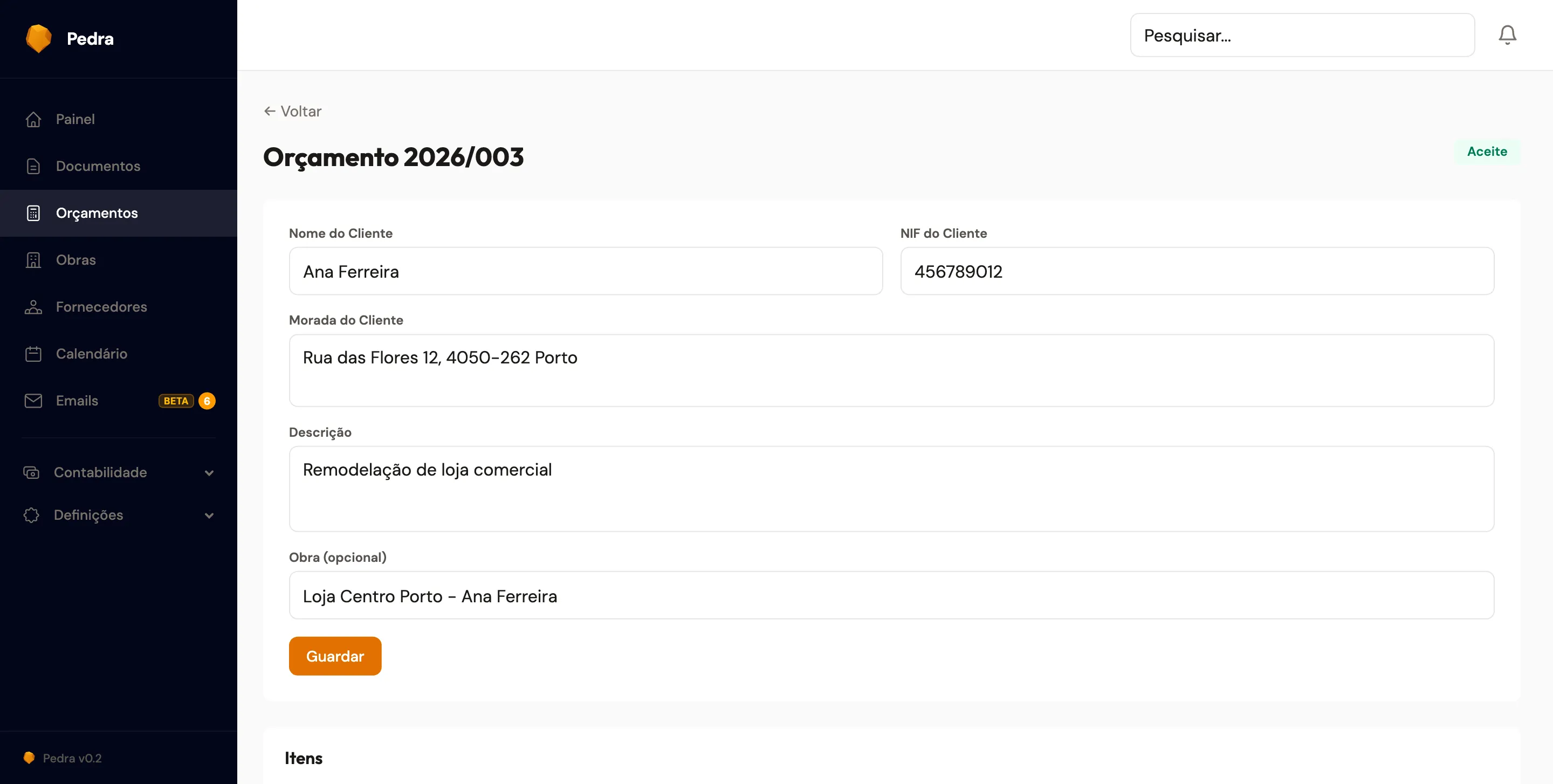
Task: Click the Nome do Cliente field
Action: [586, 271]
